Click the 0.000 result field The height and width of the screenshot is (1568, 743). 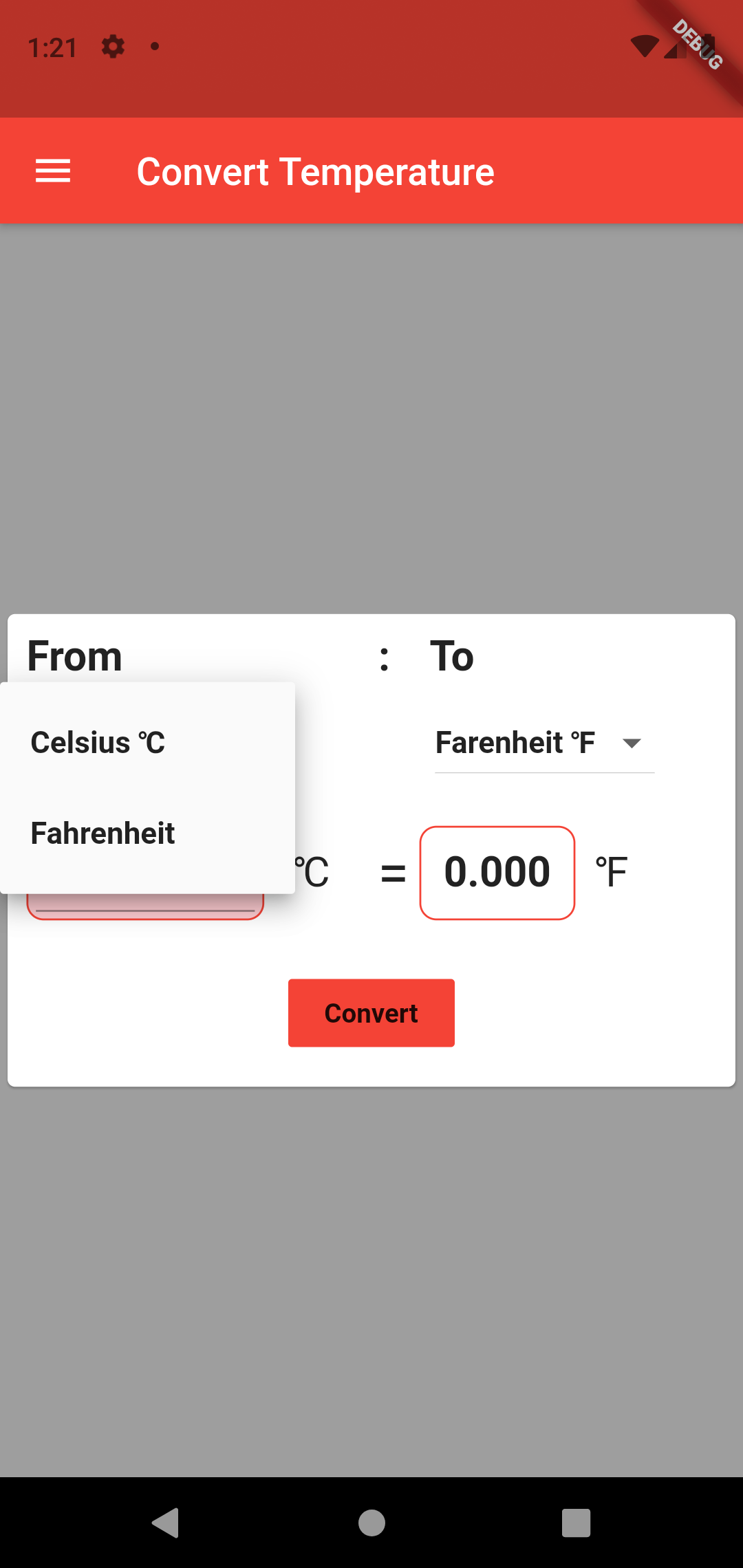pos(497,870)
